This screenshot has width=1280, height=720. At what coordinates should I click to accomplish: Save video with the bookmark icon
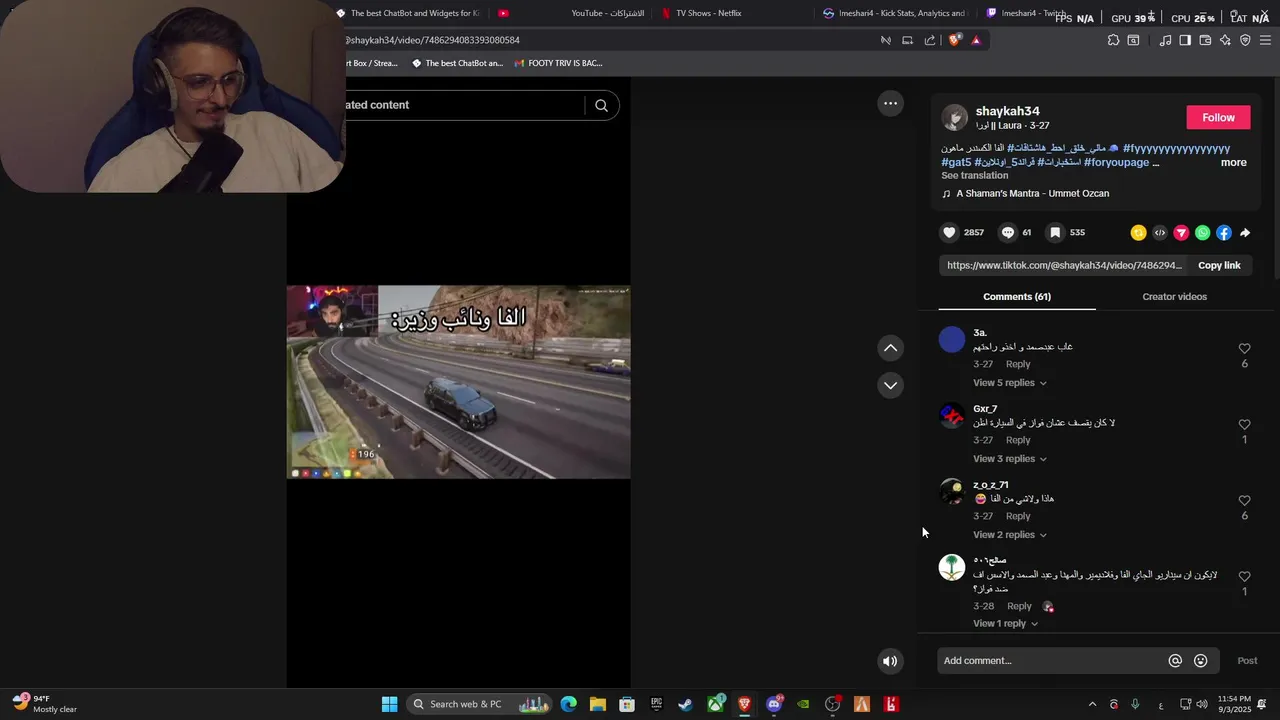[1055, 232]
